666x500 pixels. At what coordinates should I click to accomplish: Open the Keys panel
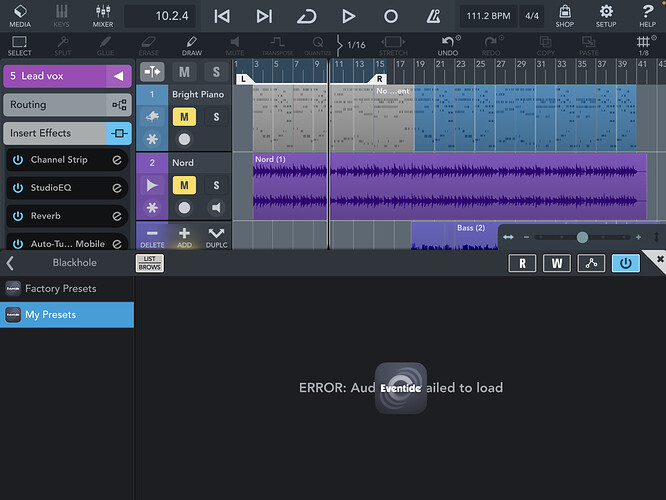61,16
